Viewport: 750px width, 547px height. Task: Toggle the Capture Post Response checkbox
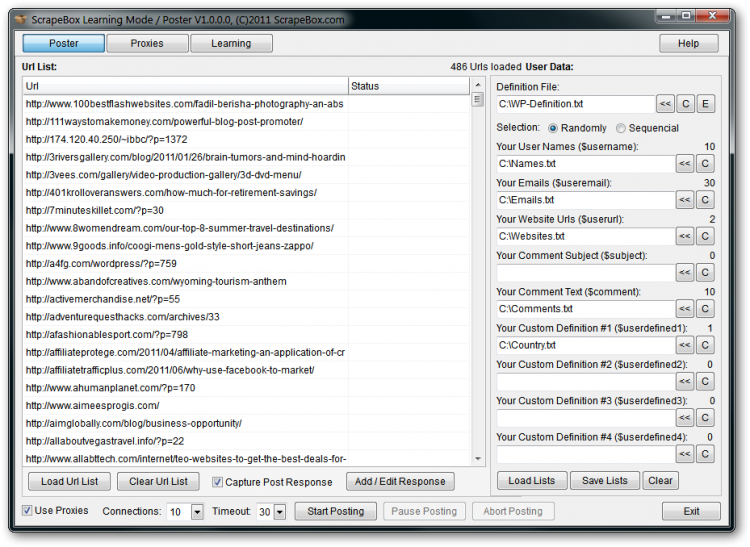click(x=217, y=482)
